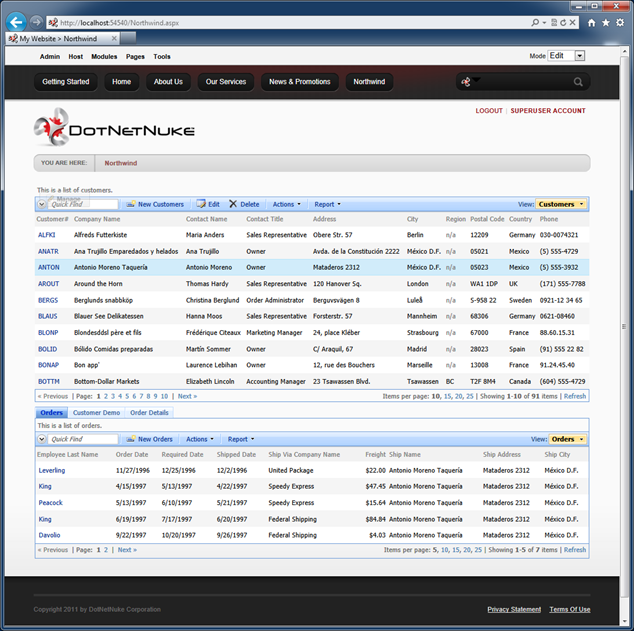Focus the customers Quick Find field
Screen dimensions: 634x631
(83, 205)
